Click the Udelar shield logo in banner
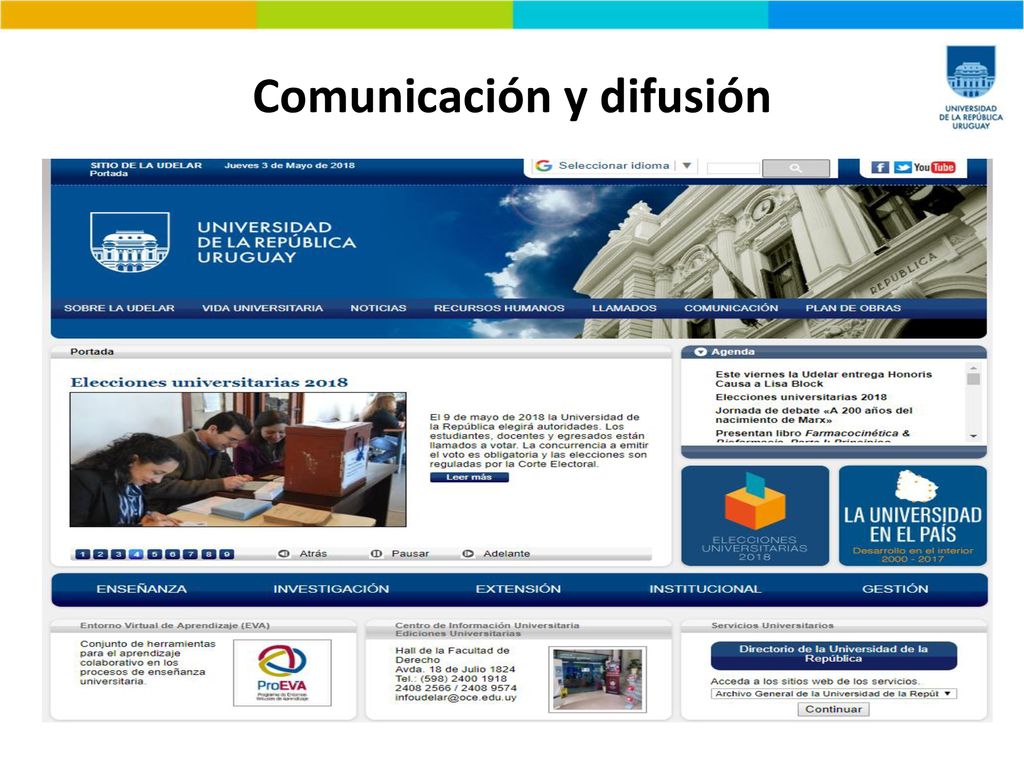Viewport: 1024px width, 768px height. click(130, 242)
